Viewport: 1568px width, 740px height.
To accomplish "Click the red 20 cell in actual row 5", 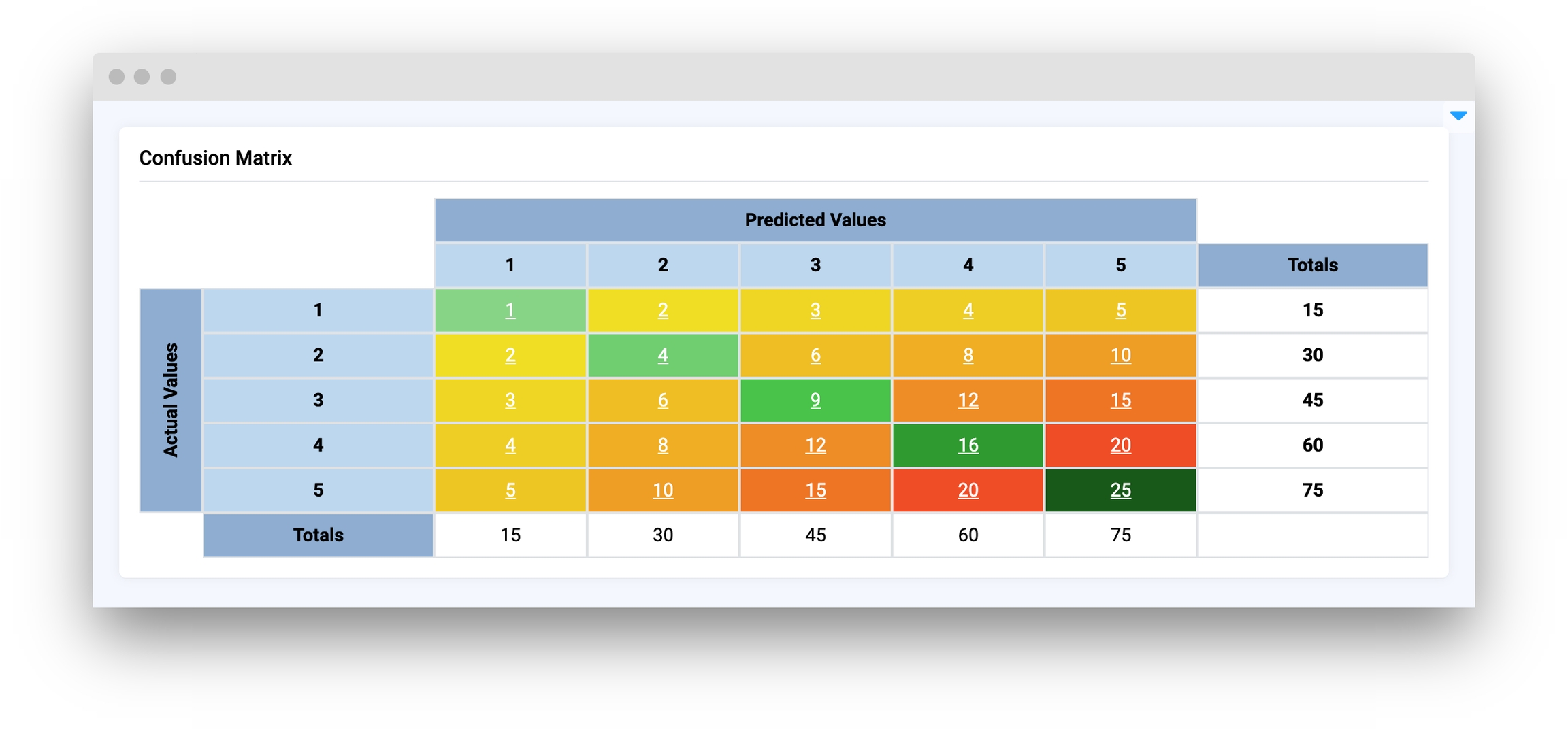I will tap(968, 490).
